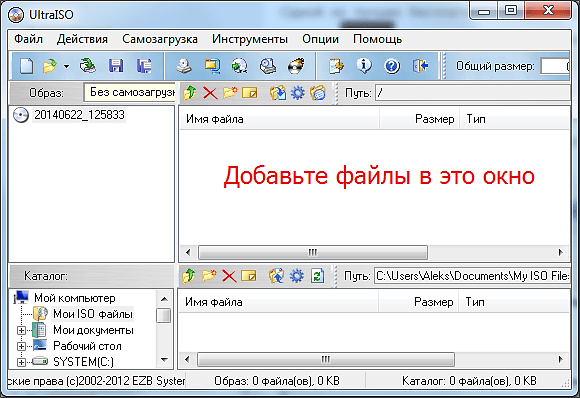
Task: Click red Delete X in image toolbar
Action: click(210, 93)
